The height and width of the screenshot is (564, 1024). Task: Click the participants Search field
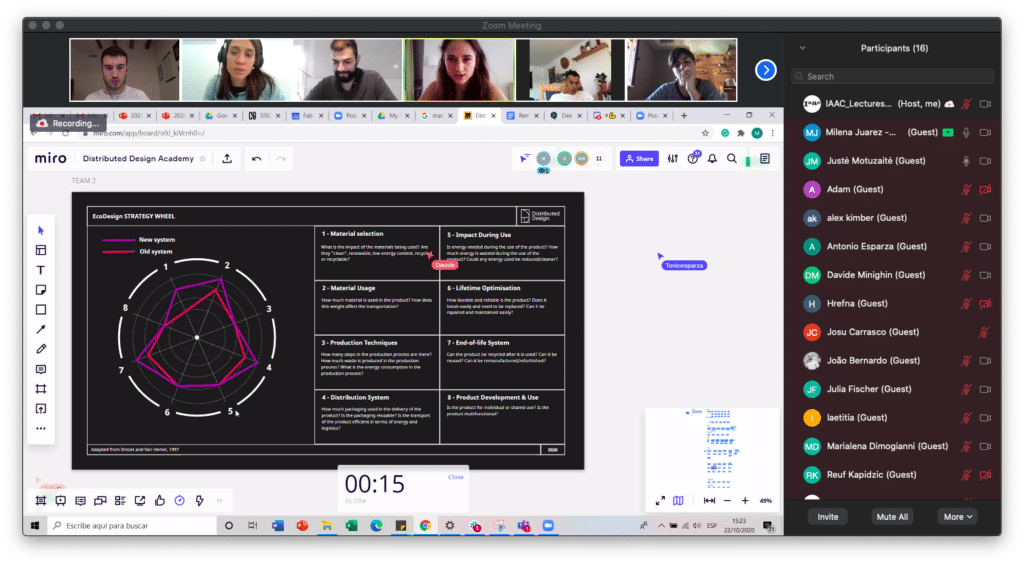(892, 76)
